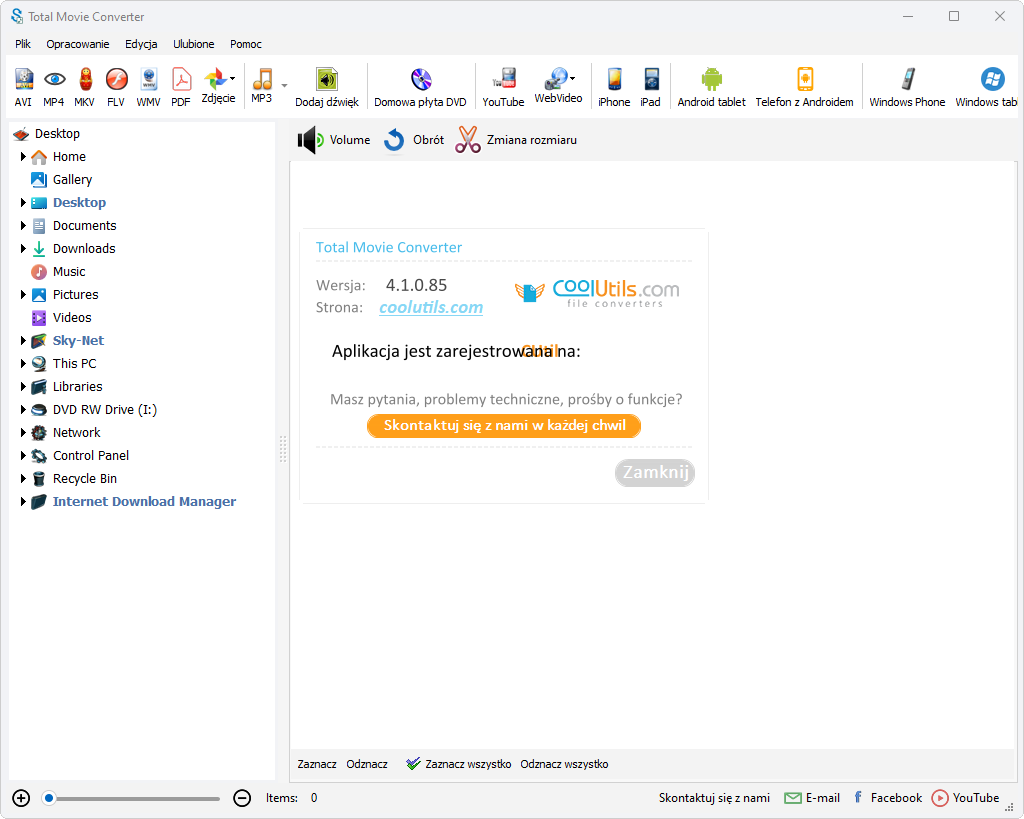
Task: Convert to AVI format icon
Action: (x=24, y=86)
